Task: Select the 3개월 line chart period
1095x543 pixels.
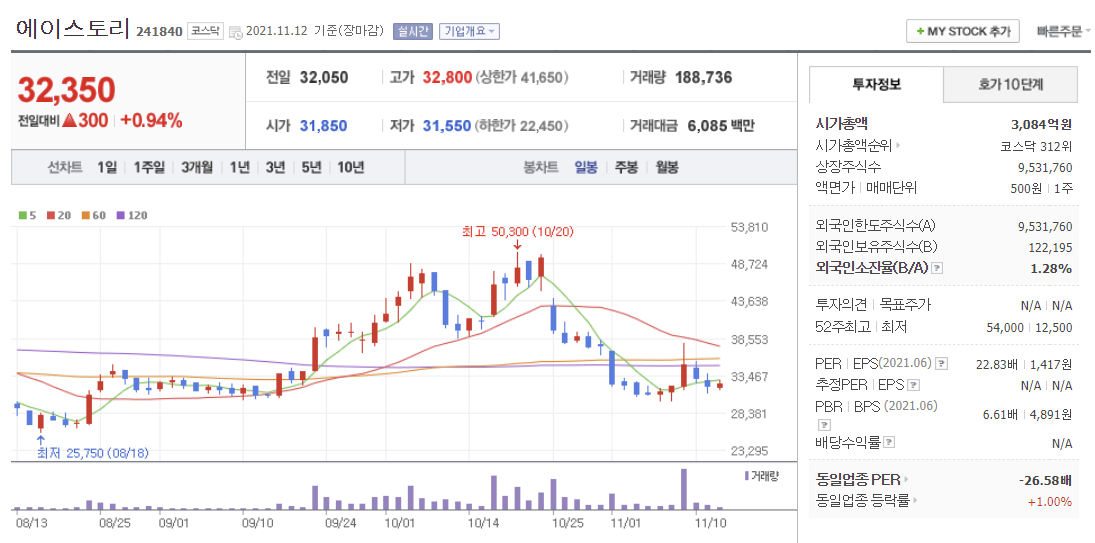Action: (x=196, y=168)
